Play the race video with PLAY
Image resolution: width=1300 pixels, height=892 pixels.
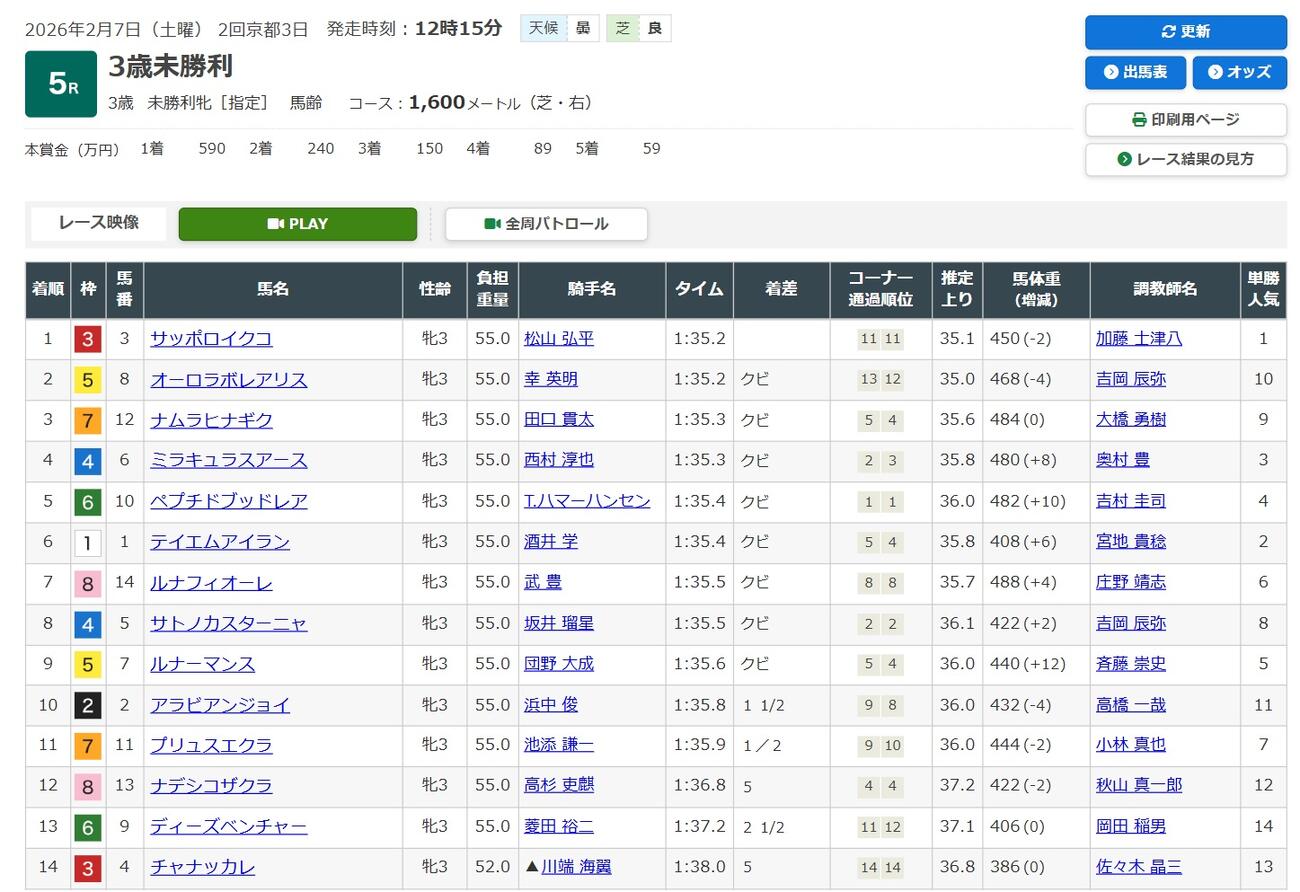tap(298, 224)
